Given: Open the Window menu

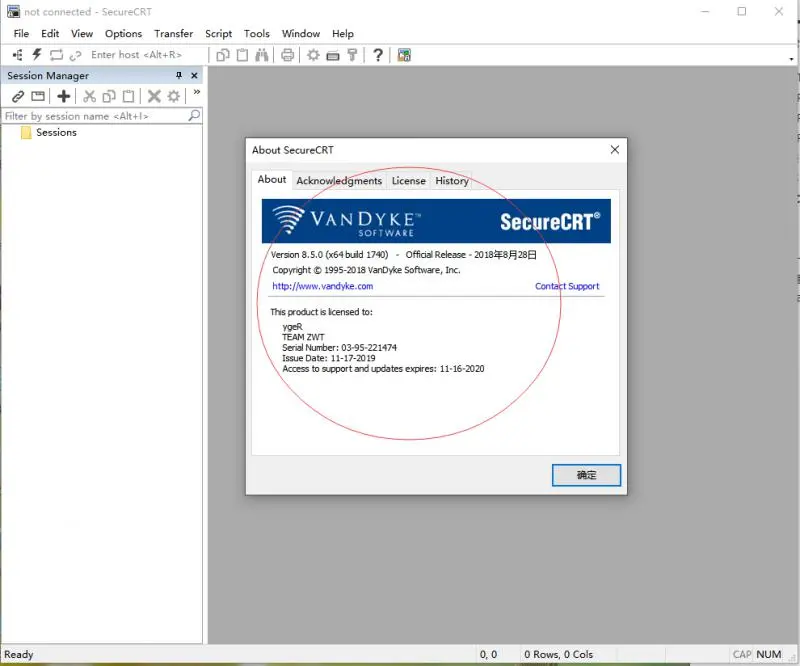Looking at the screenshot, I should [301, 34].
